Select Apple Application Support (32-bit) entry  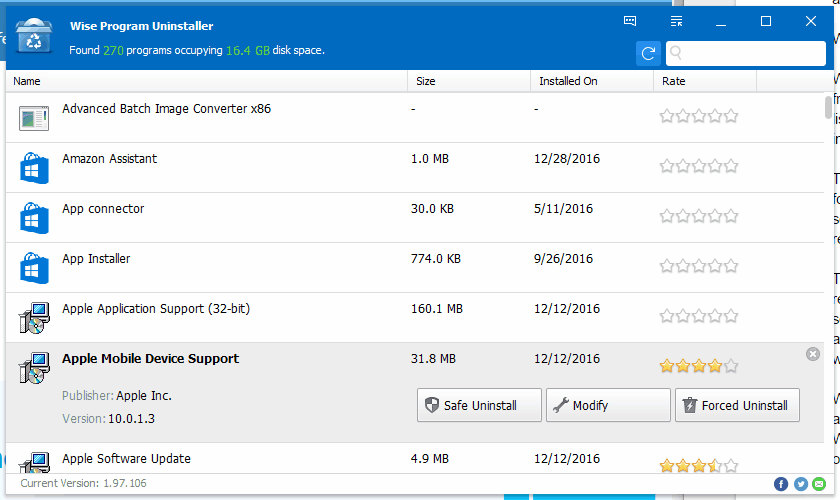tap(415, 317)
